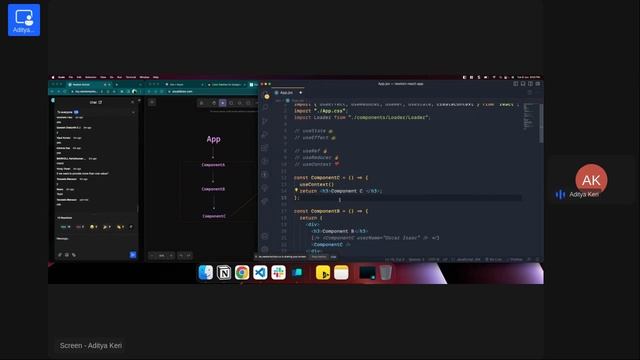This screenshot has width=640, height=360.
Task: Select the highlighted selection tool in the diagram toolbar
Action: pyautogui.click(x=222, y=103)
